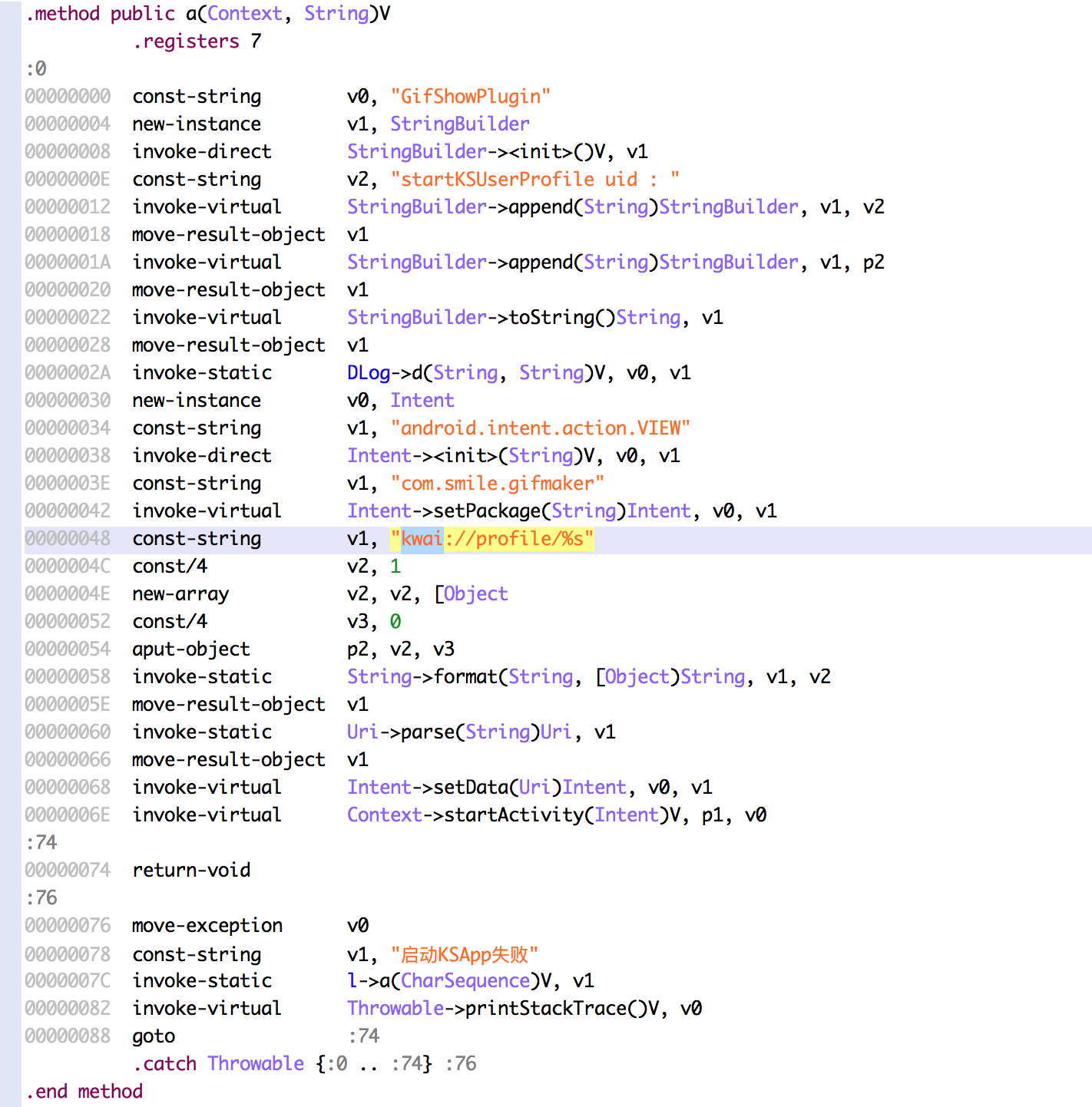Click the "startKSUserProfile uid : " string
The image size is (1092, 1107).
click(534, 180)
